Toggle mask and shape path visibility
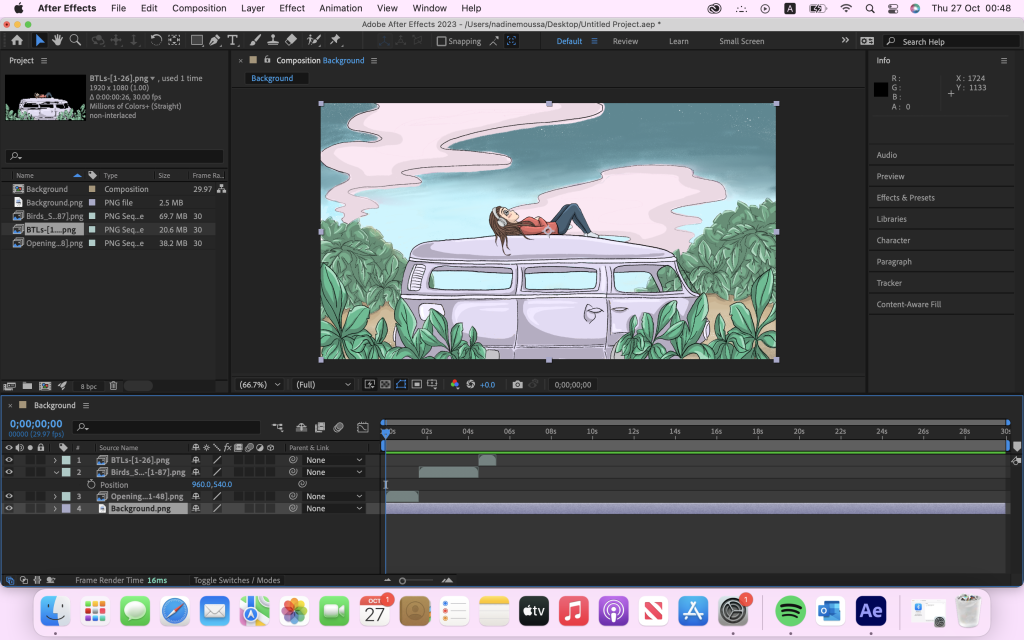Screen dimensions: 1024x640 point(401,385)
